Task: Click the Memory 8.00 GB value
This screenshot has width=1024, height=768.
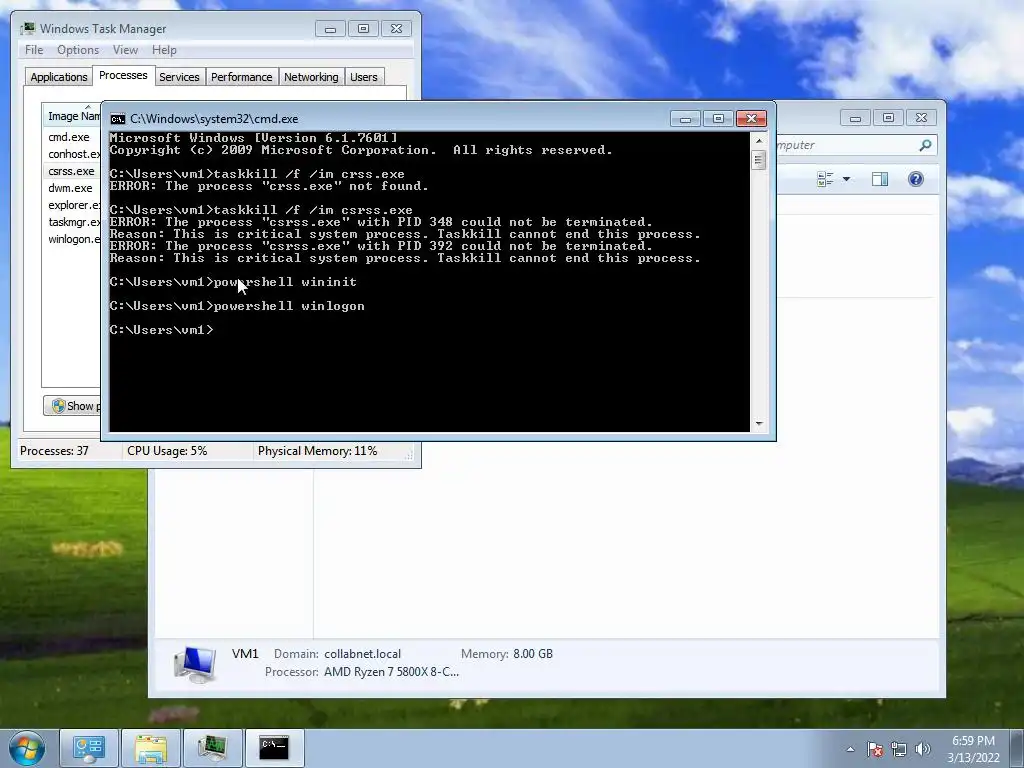Action: click(533, 654)
